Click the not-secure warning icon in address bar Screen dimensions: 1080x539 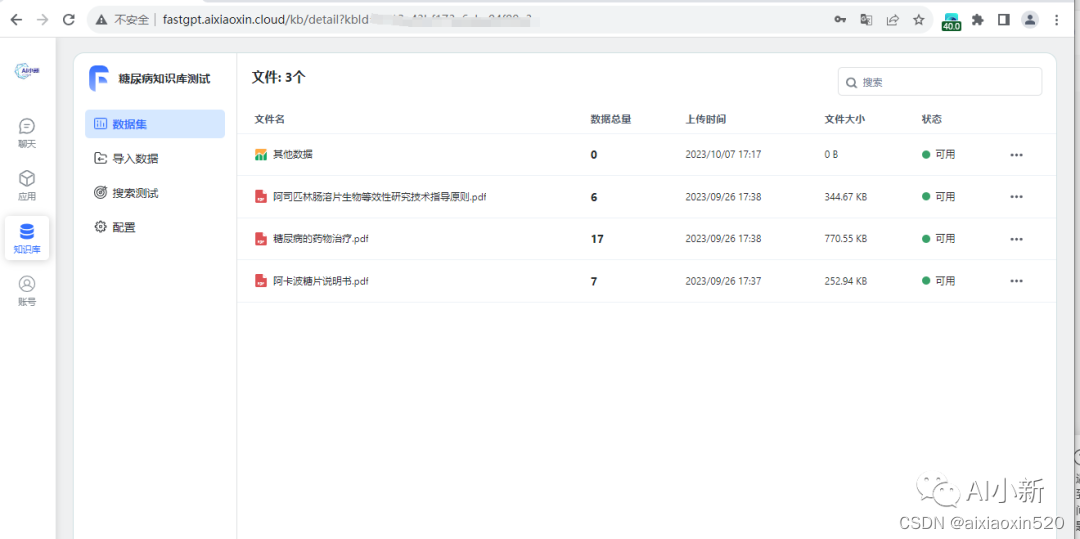coord(101,20)
